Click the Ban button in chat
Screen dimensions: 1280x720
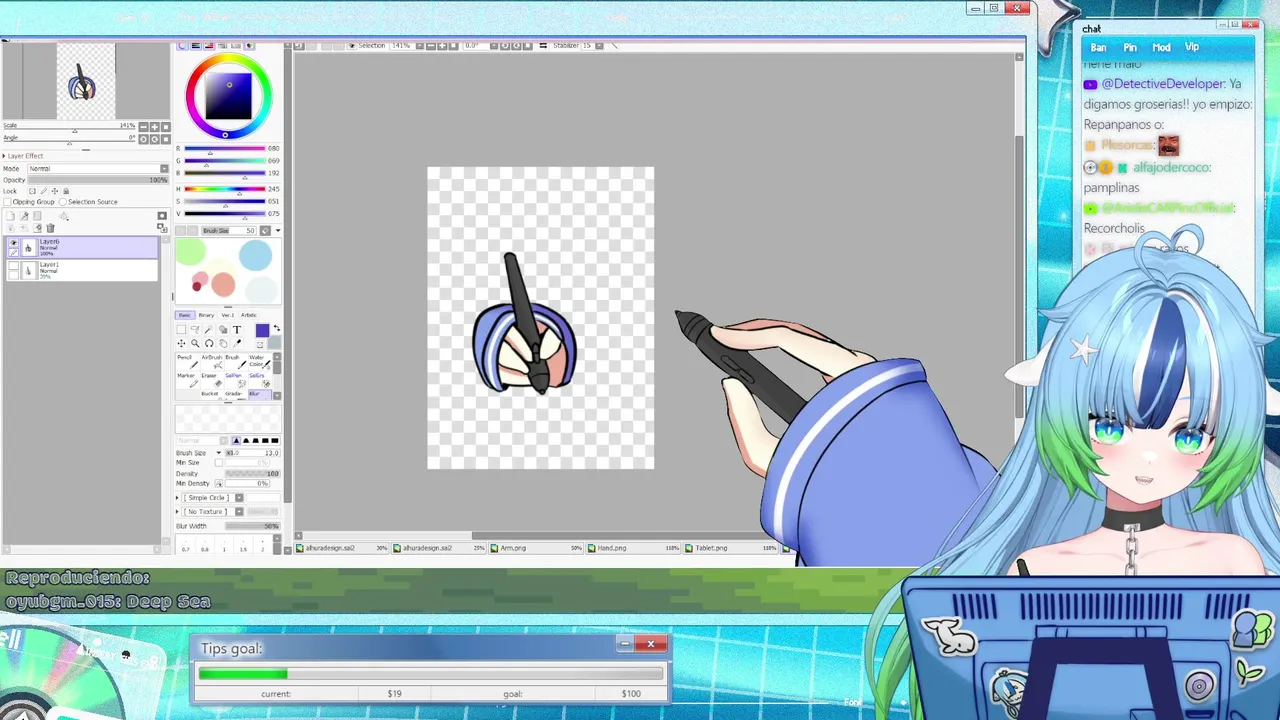(1098, 47)
